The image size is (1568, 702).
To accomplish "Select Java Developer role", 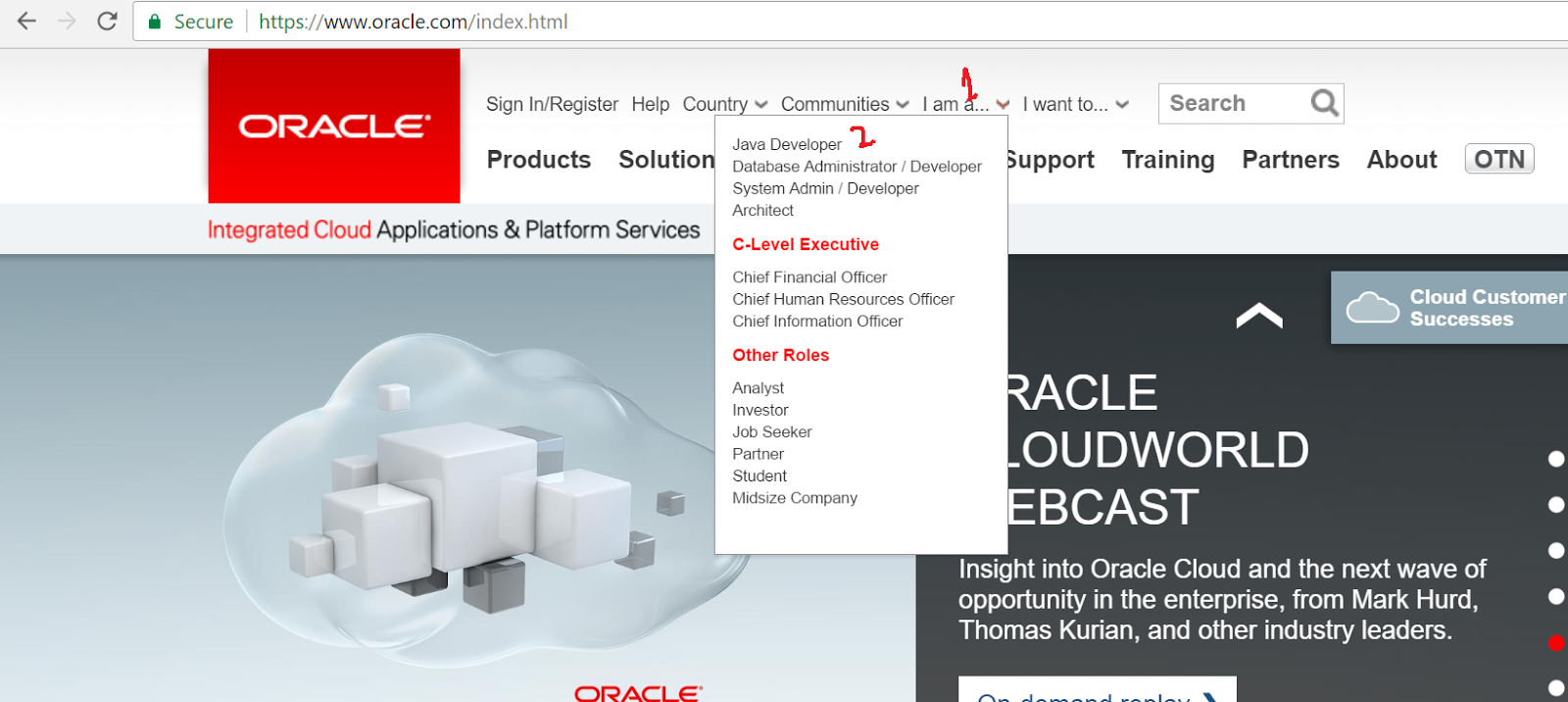I will [787, 144].
